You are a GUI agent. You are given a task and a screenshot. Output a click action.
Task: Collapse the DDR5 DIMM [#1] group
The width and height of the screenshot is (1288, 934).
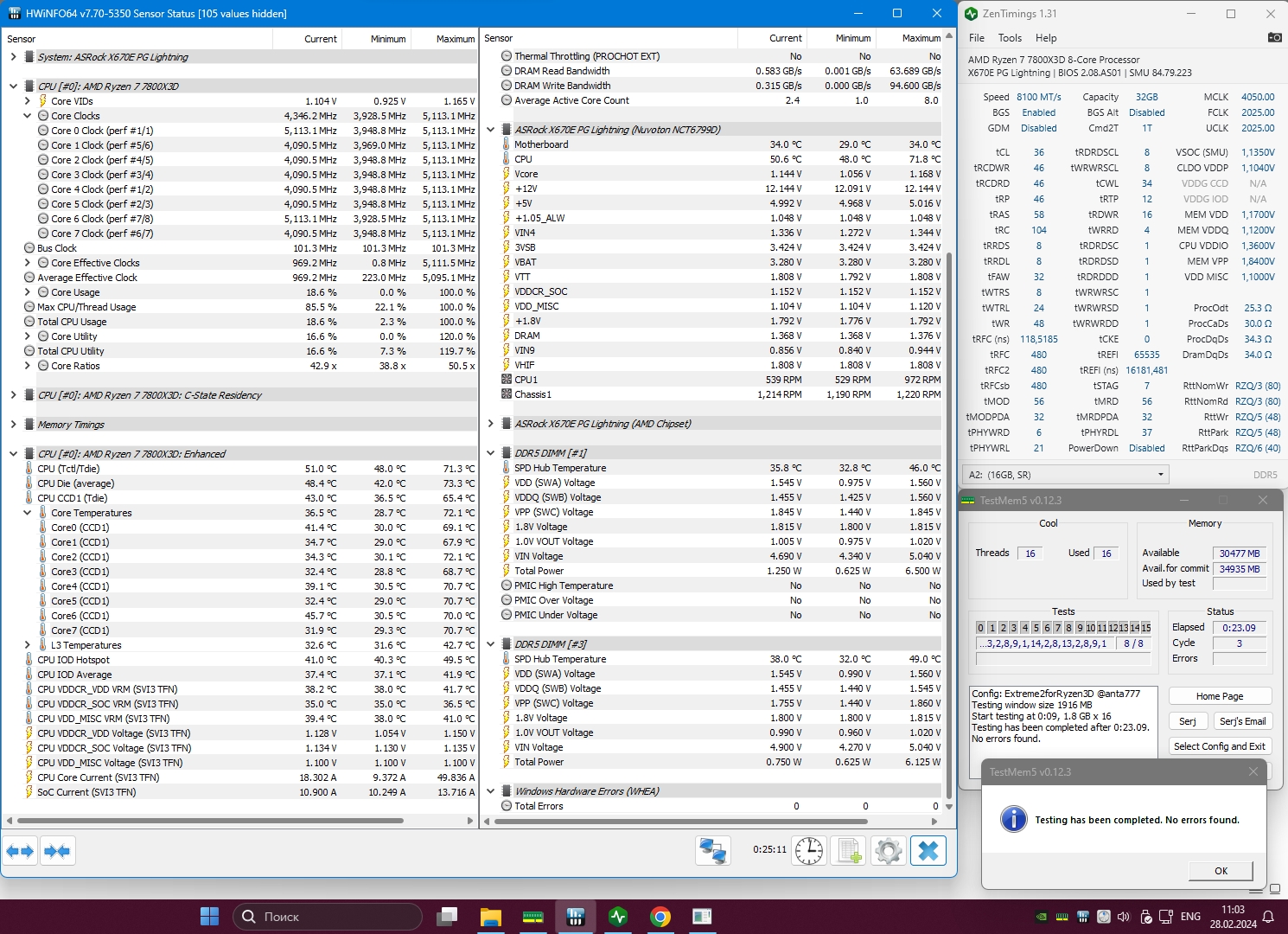[490, 453]
